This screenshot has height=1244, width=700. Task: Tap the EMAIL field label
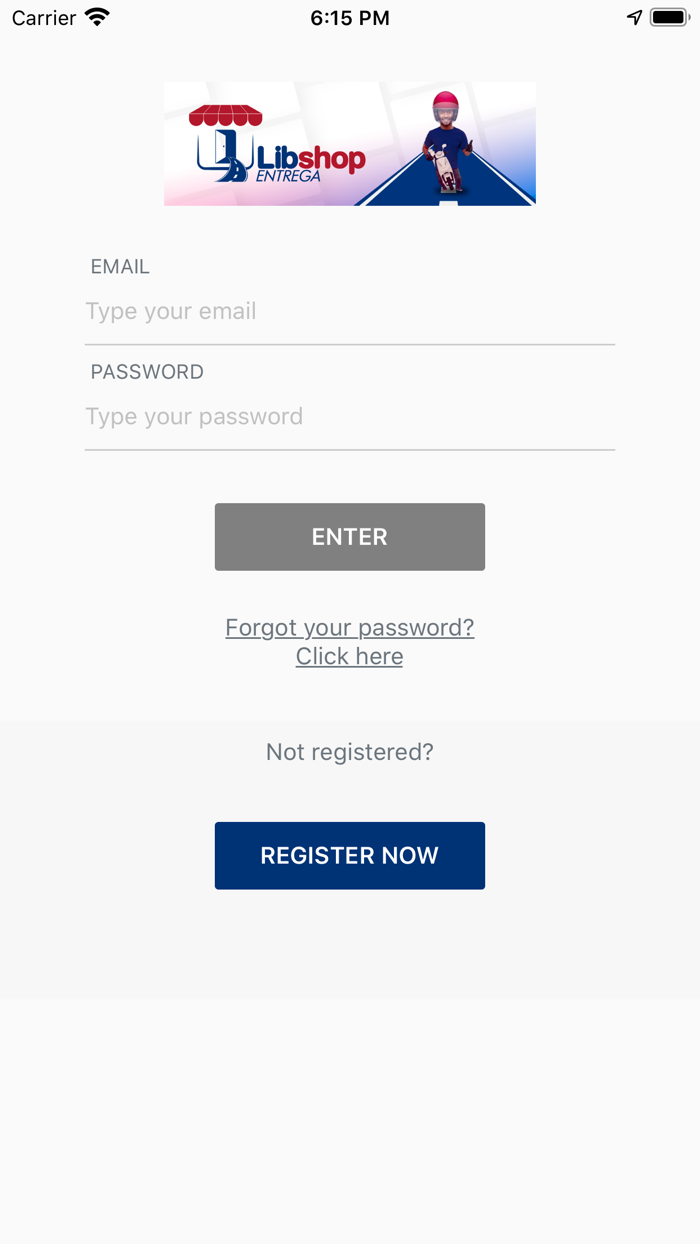[120, 267]
